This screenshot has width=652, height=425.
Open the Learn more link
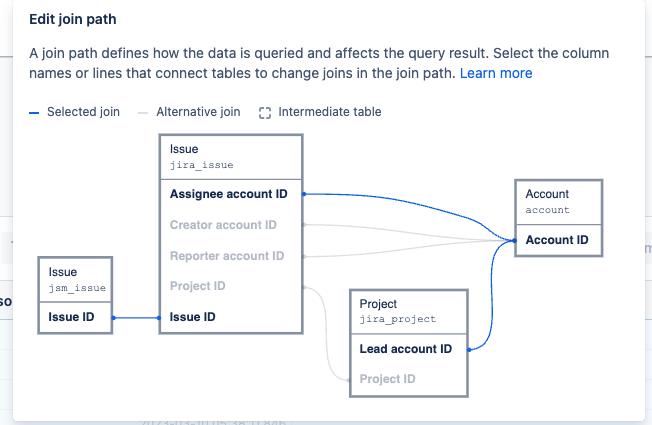[496, 73]
